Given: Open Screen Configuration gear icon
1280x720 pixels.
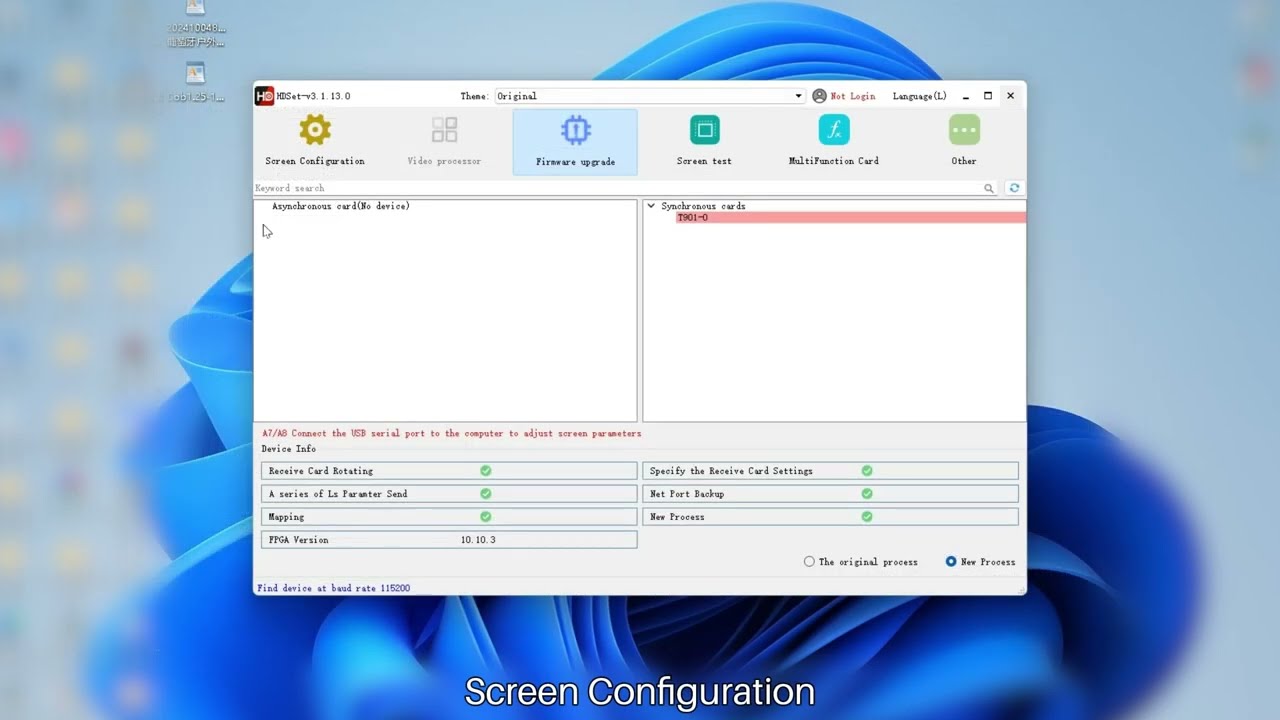Looking at the screenshot, I should coord(315,130).
